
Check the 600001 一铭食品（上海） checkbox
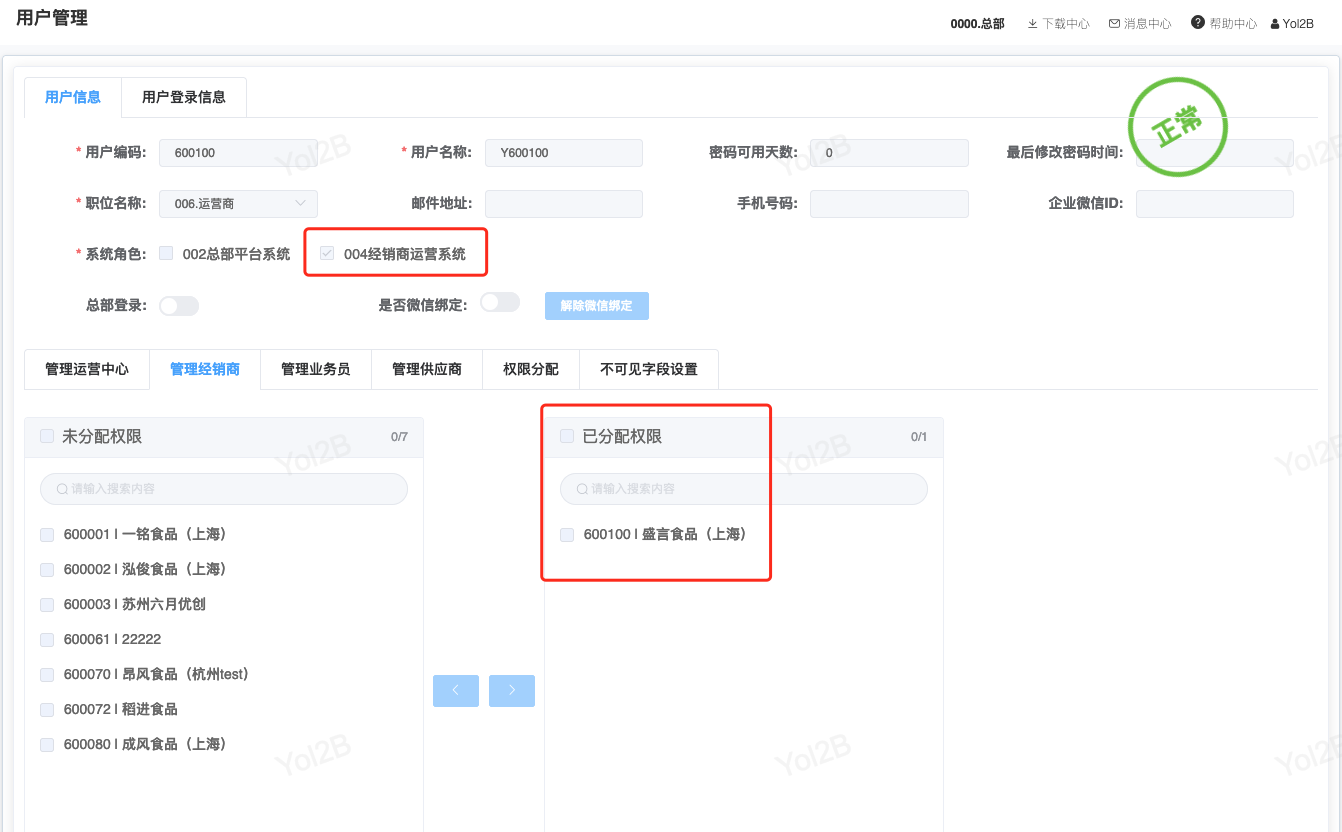point(47,535)
